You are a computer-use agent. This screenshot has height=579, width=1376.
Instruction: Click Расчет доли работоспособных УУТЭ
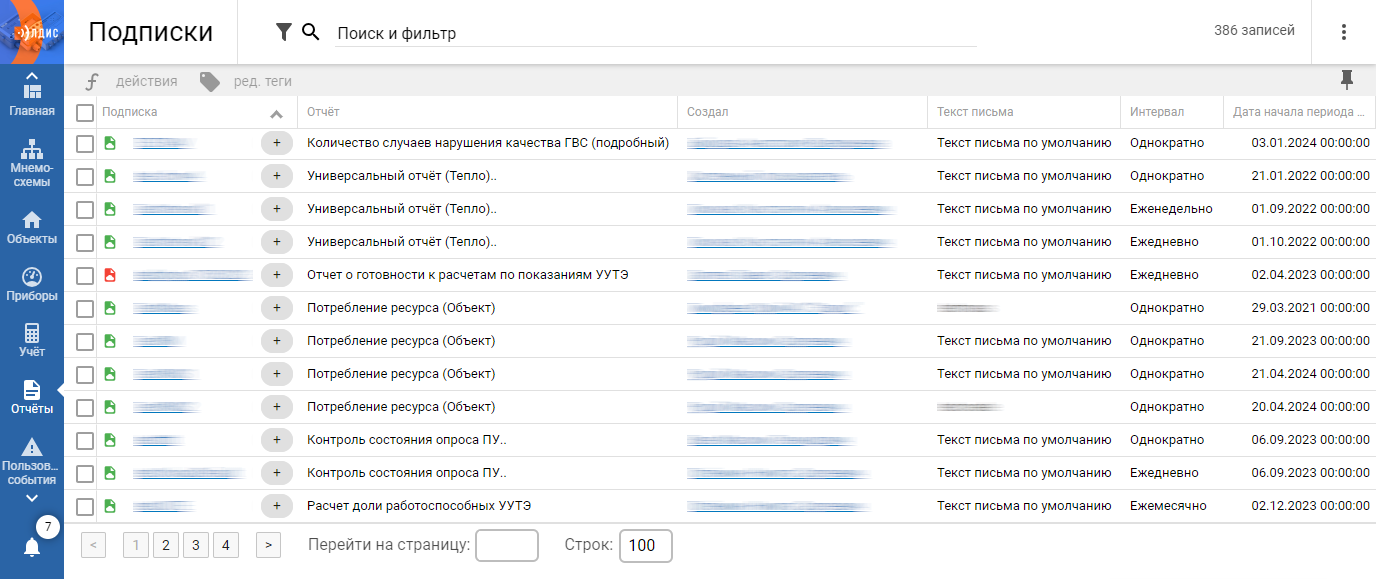point(419,506)
